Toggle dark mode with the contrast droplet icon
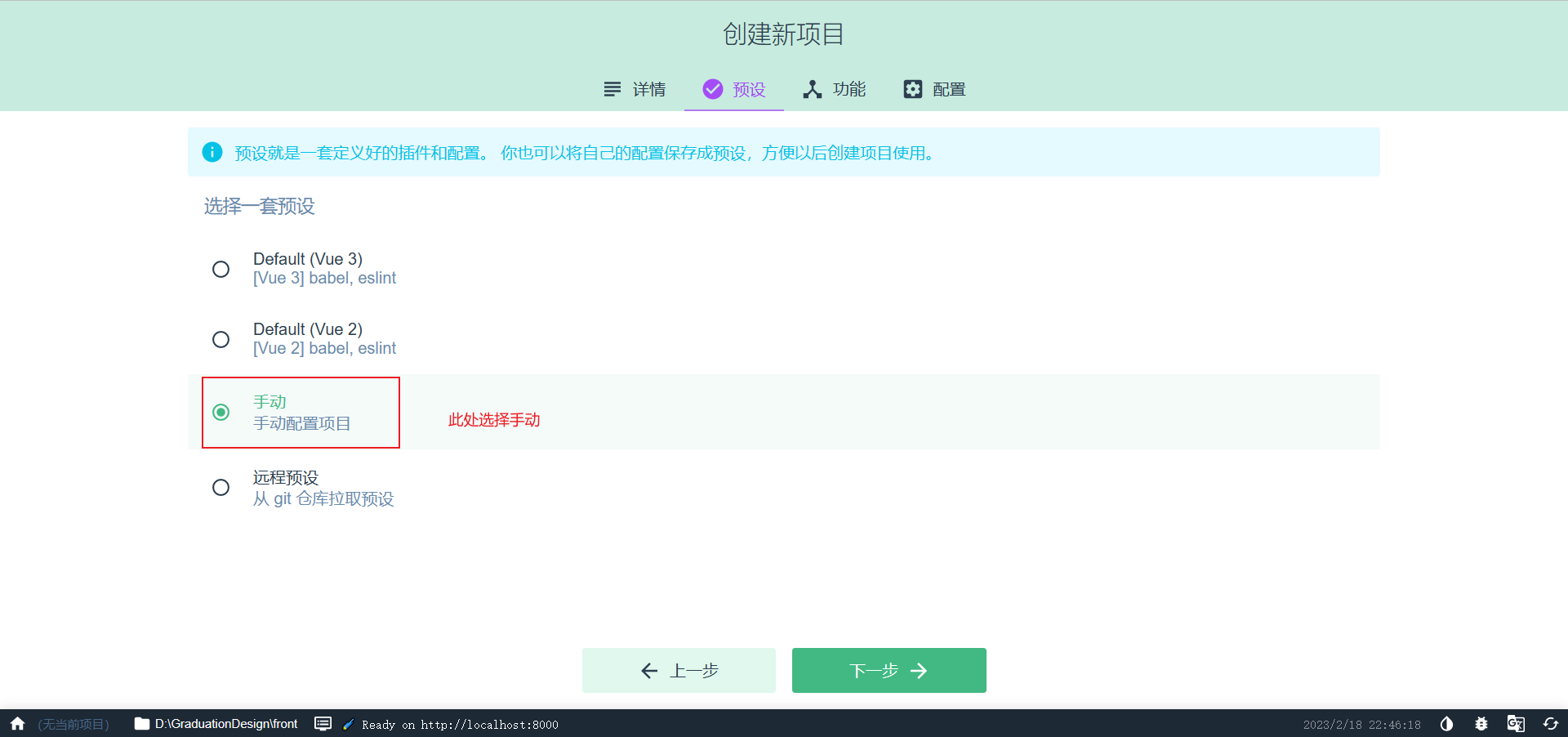Screen dimensions: 1568x737 pos(1445,724)
